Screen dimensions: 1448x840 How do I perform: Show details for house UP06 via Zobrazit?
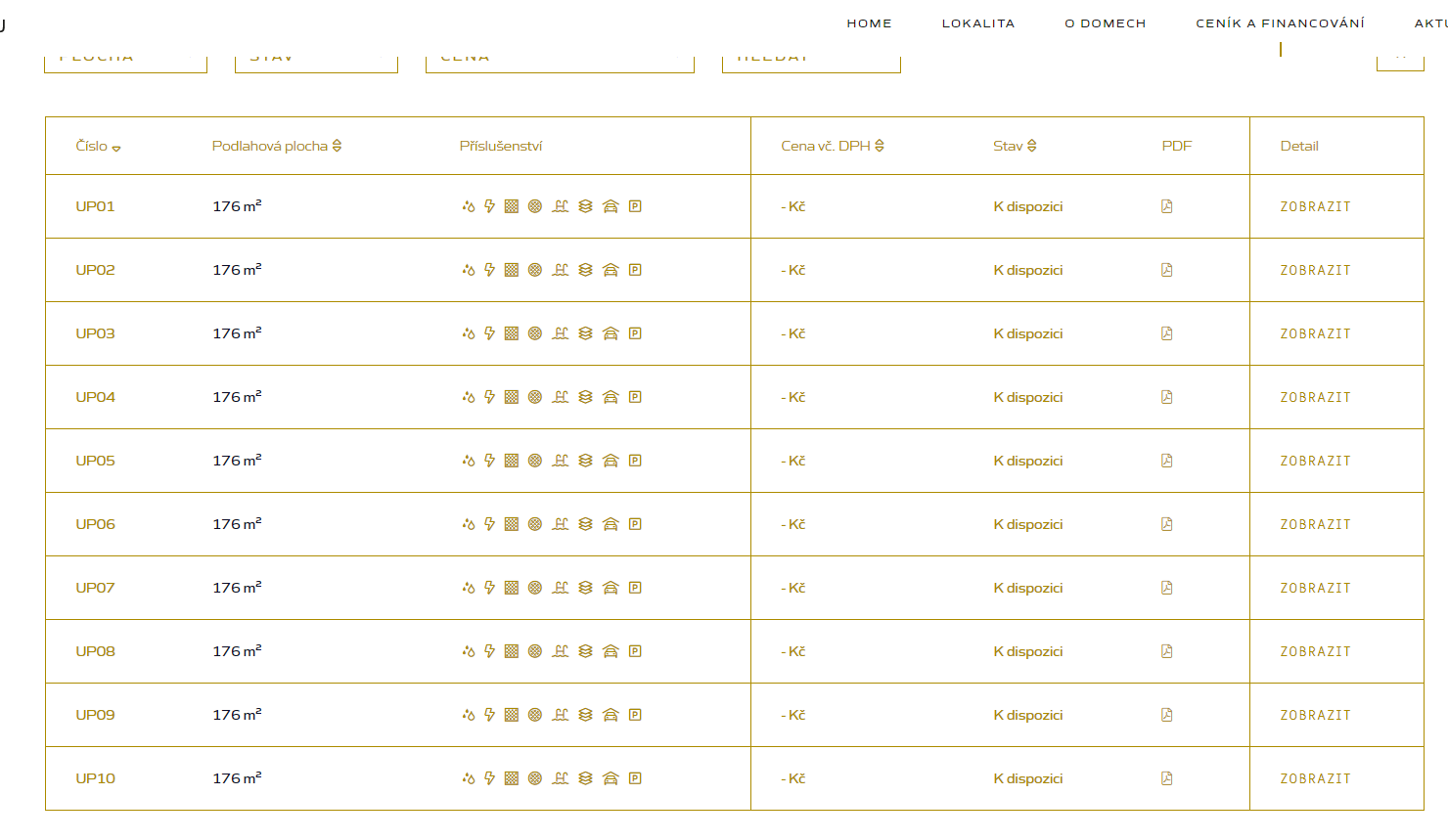1315,524
